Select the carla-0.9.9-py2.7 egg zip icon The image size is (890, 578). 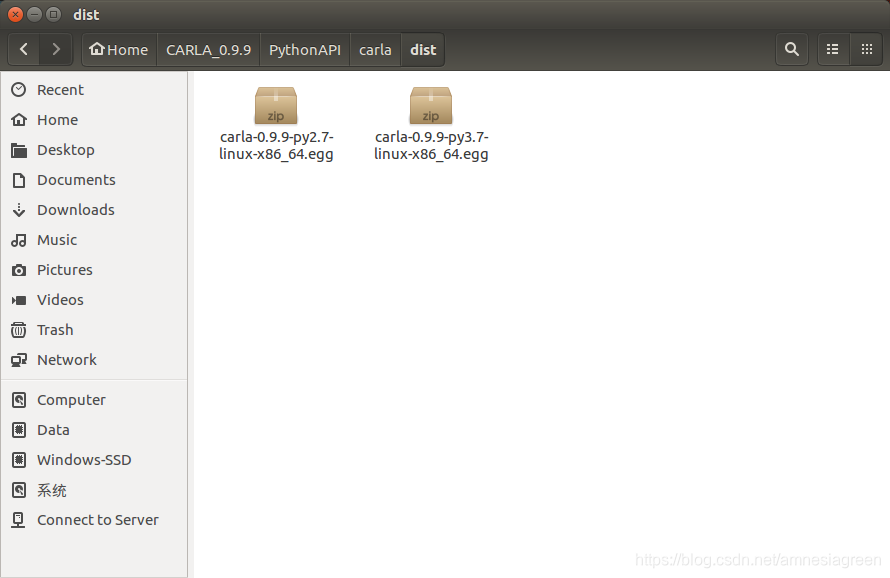pos(276,106)
